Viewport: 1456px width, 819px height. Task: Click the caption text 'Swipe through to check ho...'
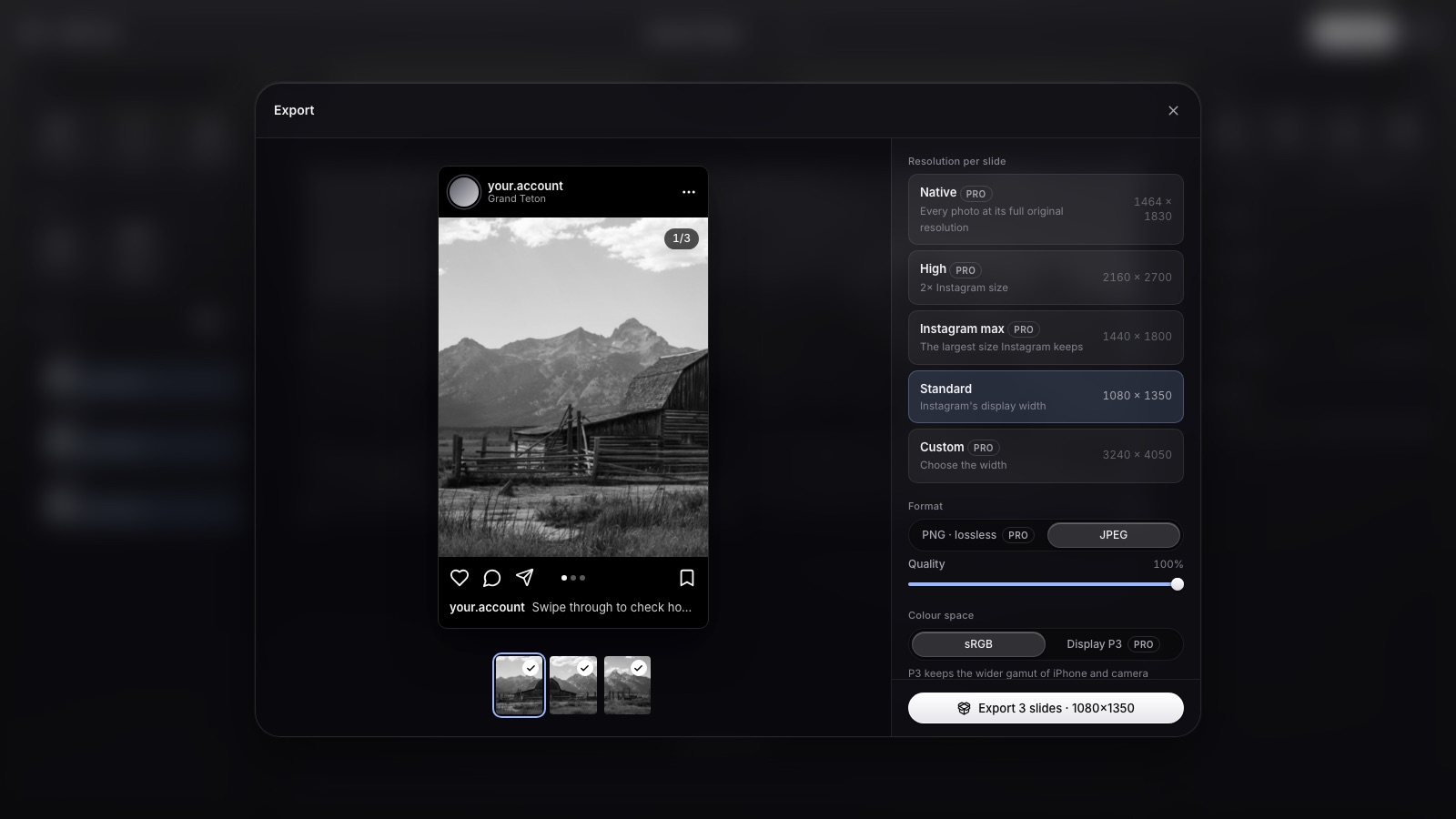612,607
